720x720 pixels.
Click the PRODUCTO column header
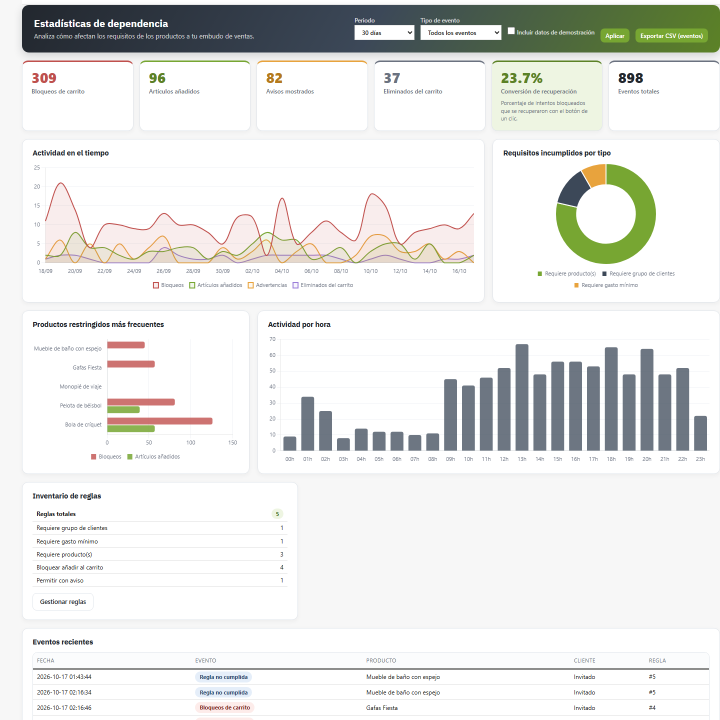[x=381, y=660]
